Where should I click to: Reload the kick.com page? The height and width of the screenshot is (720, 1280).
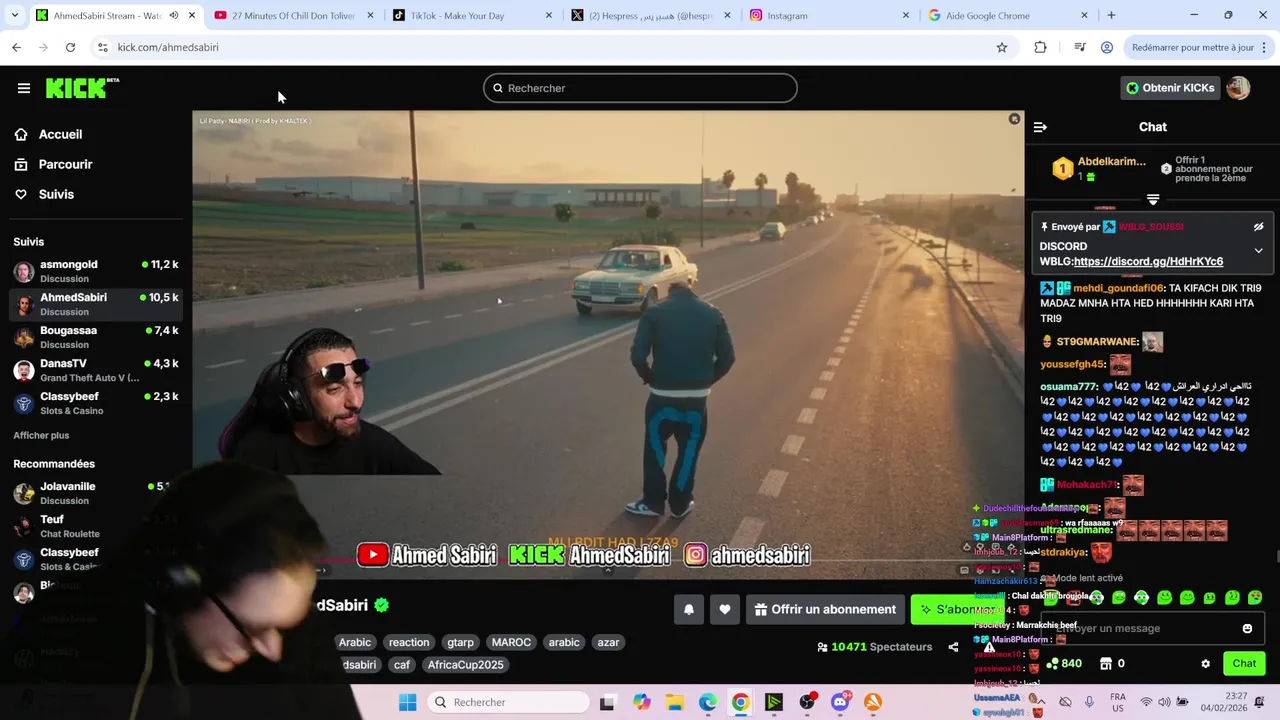click(70, 47)
